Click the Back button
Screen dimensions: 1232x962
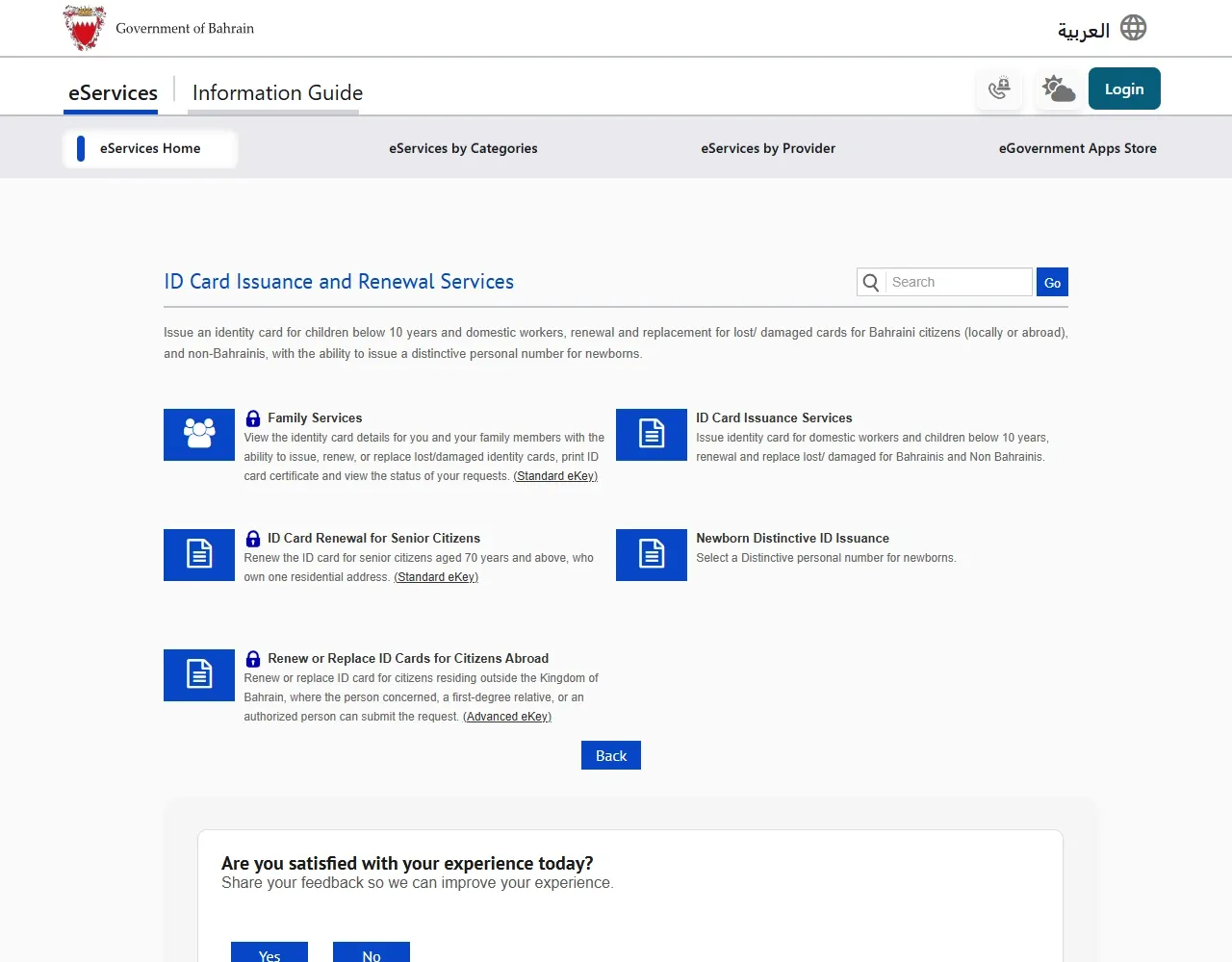coord(611,755)
